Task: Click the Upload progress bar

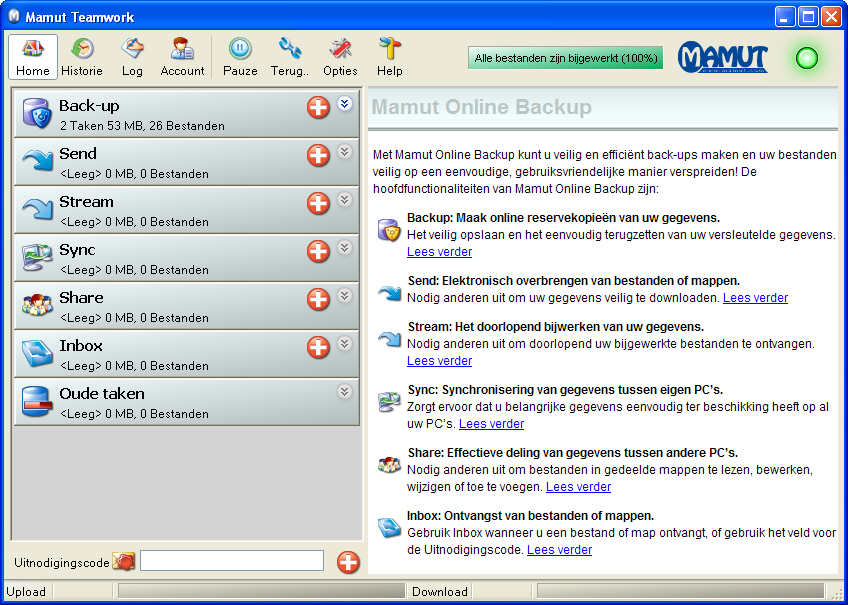Action: tap(261, 591)
